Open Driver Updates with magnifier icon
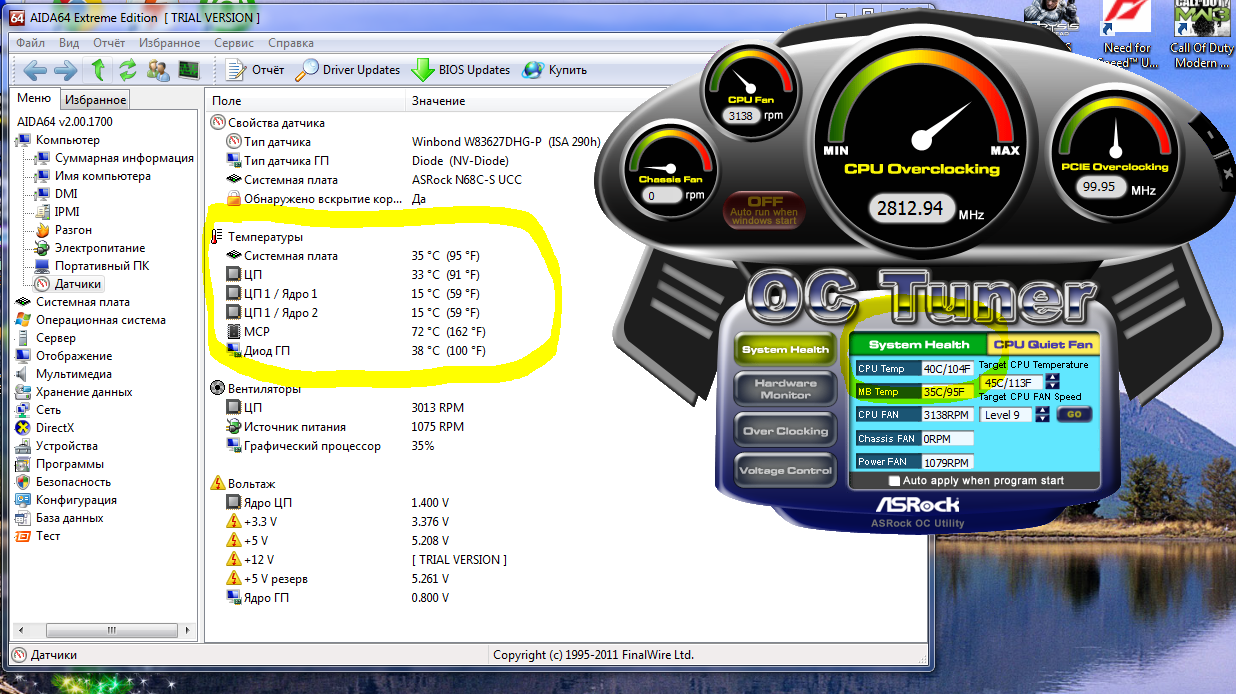This screenshot has width=1236, height=694. click(x=348, y=70)
